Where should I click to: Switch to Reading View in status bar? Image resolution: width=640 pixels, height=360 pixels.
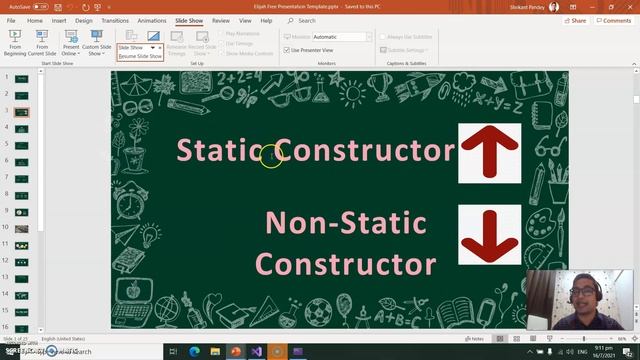coord(533,339)
